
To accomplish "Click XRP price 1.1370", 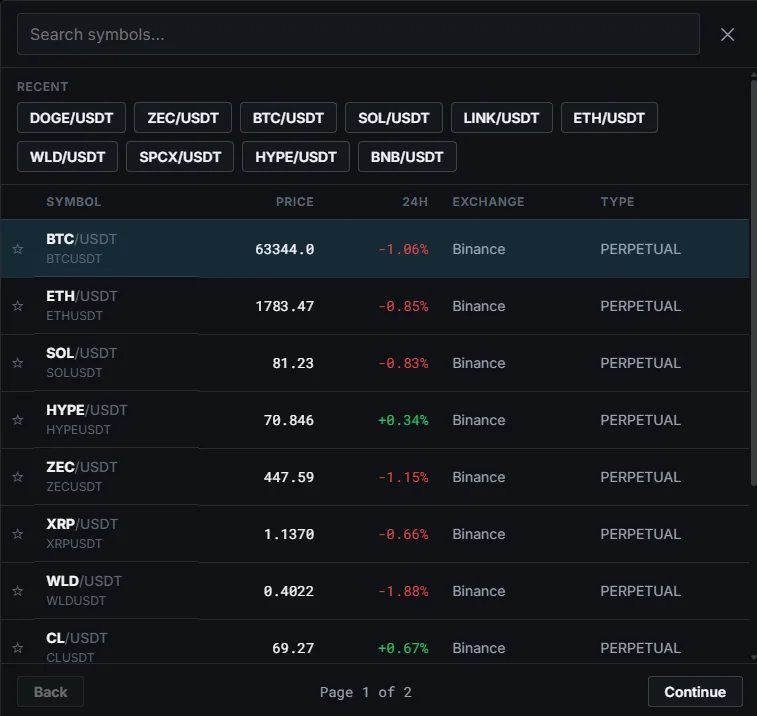I will 289,534.
